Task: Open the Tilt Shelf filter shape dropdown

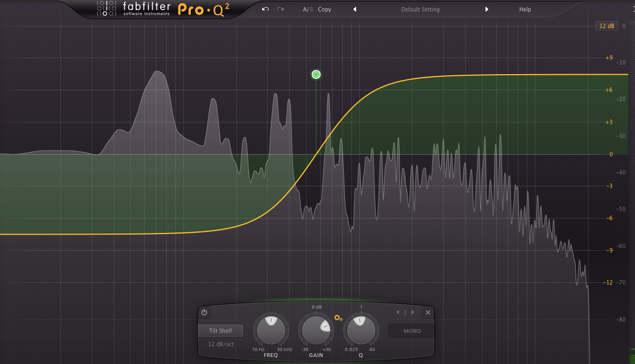Action: 221,330
